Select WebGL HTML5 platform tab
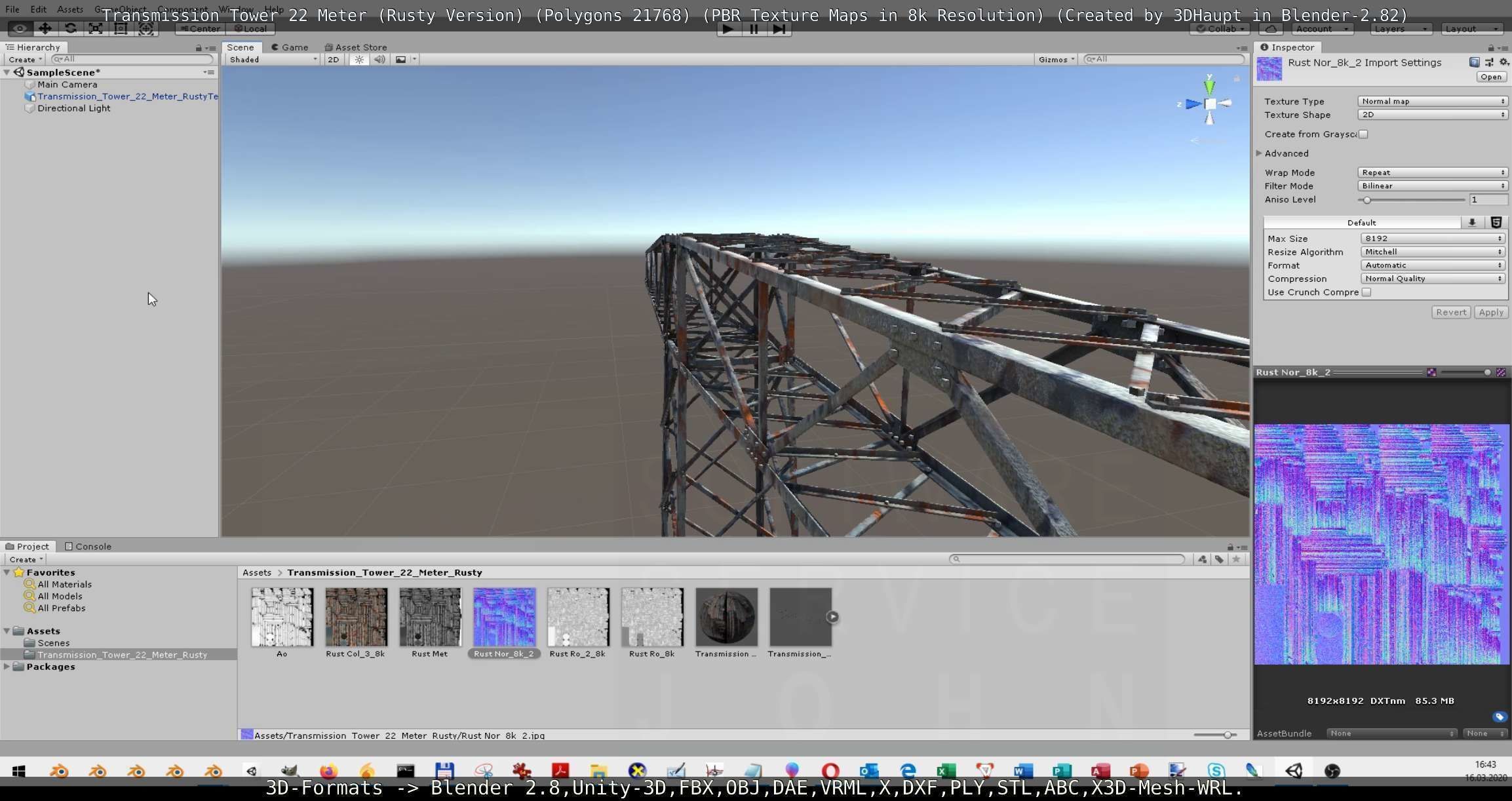The height and width of the screenshot is (801, 1512). pyautogui.click(x=1496, y=223)
